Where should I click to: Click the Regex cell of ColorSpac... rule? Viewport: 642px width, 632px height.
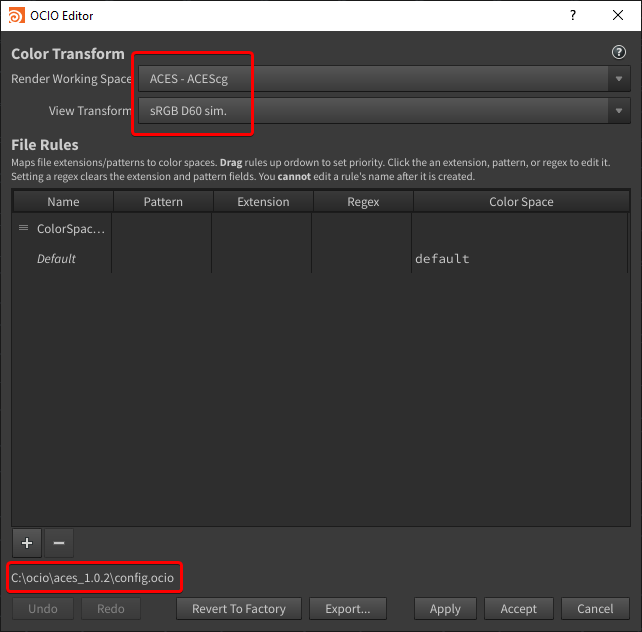click(362, 228)
